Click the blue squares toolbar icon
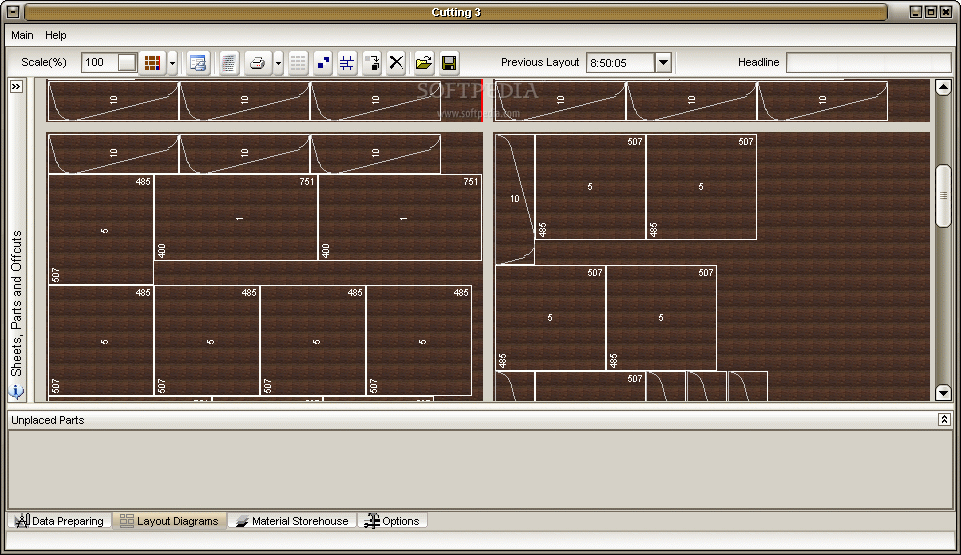This screenshot has height=555, width=961. click(322, 62)
